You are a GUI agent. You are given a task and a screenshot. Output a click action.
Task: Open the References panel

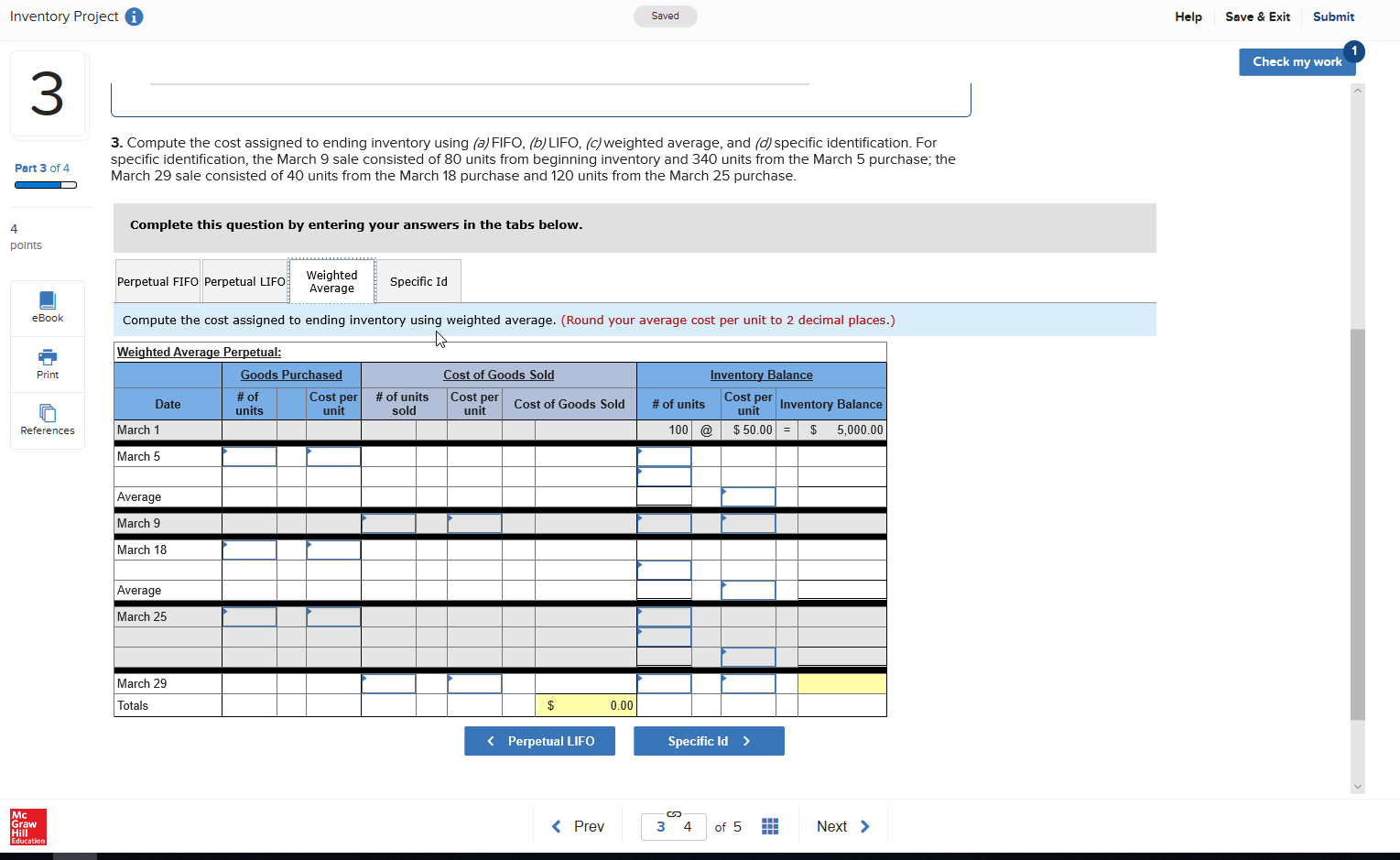[47, 420]
